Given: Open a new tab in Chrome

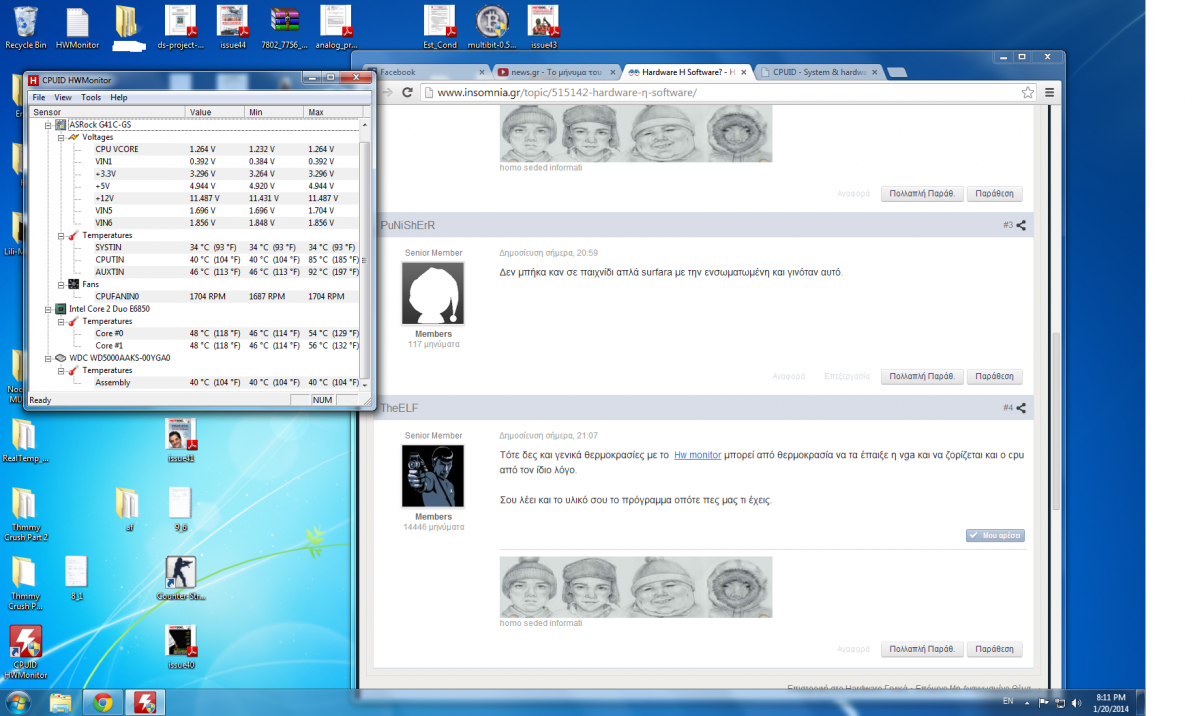Looking at the screenshot, I should [897, 73].
